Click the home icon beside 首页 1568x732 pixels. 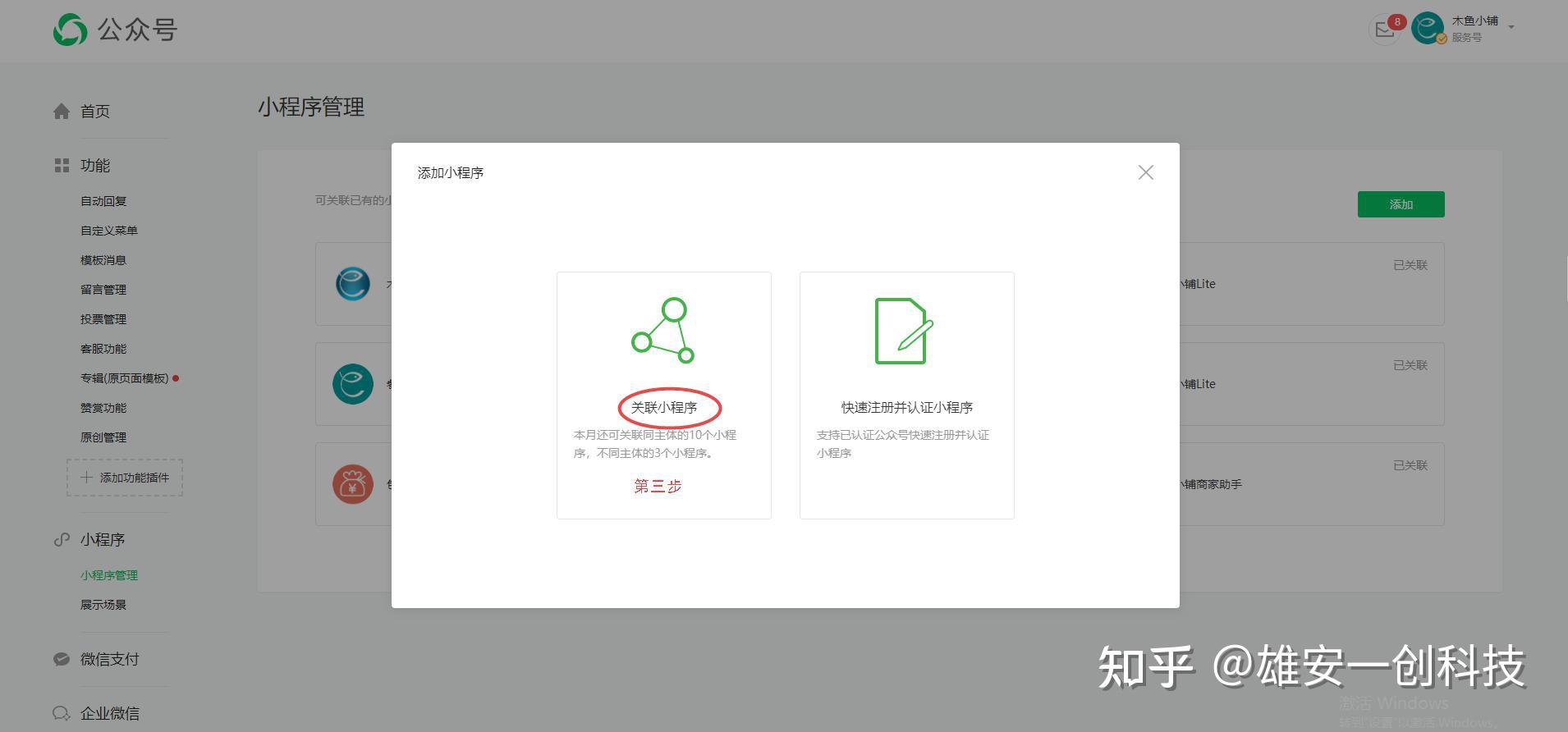tap(62, 112)
